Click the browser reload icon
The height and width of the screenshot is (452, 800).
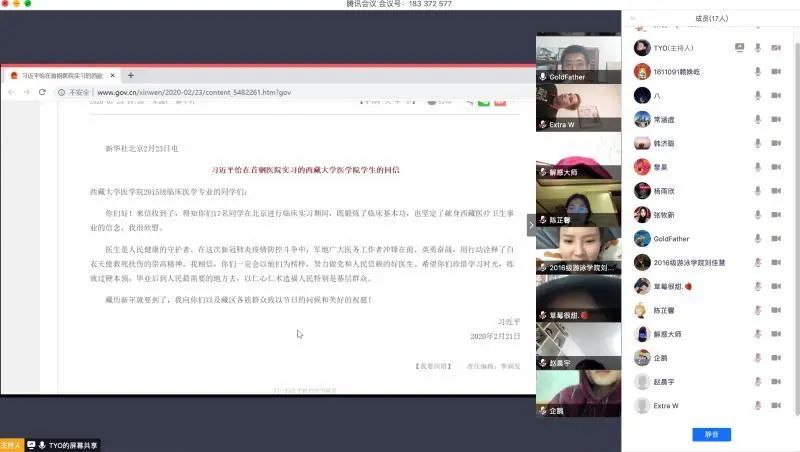45,92
